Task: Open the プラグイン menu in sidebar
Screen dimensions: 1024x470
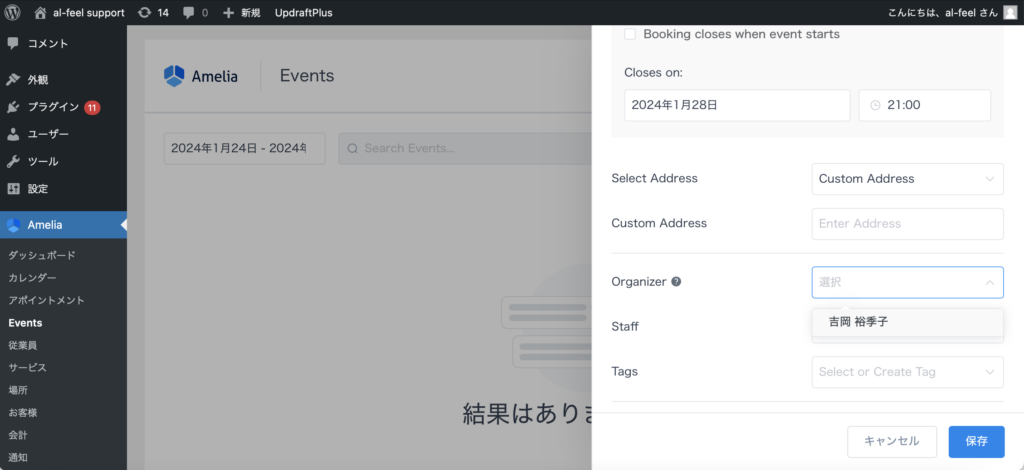Action: click(x=53, y=107)
